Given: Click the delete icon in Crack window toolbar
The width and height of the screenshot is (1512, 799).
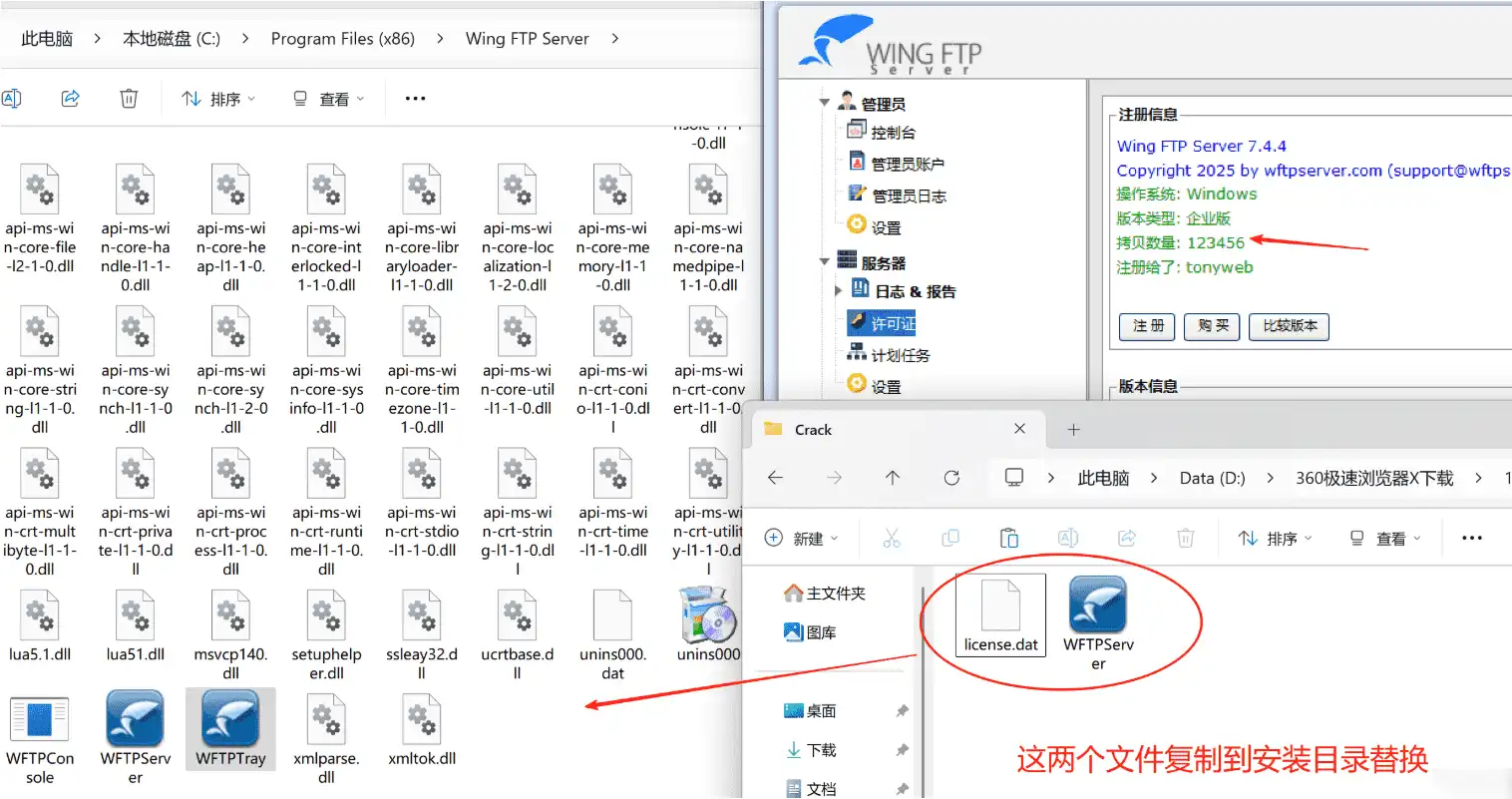Looking at the screenshot, I should (x=1185, y=538).
